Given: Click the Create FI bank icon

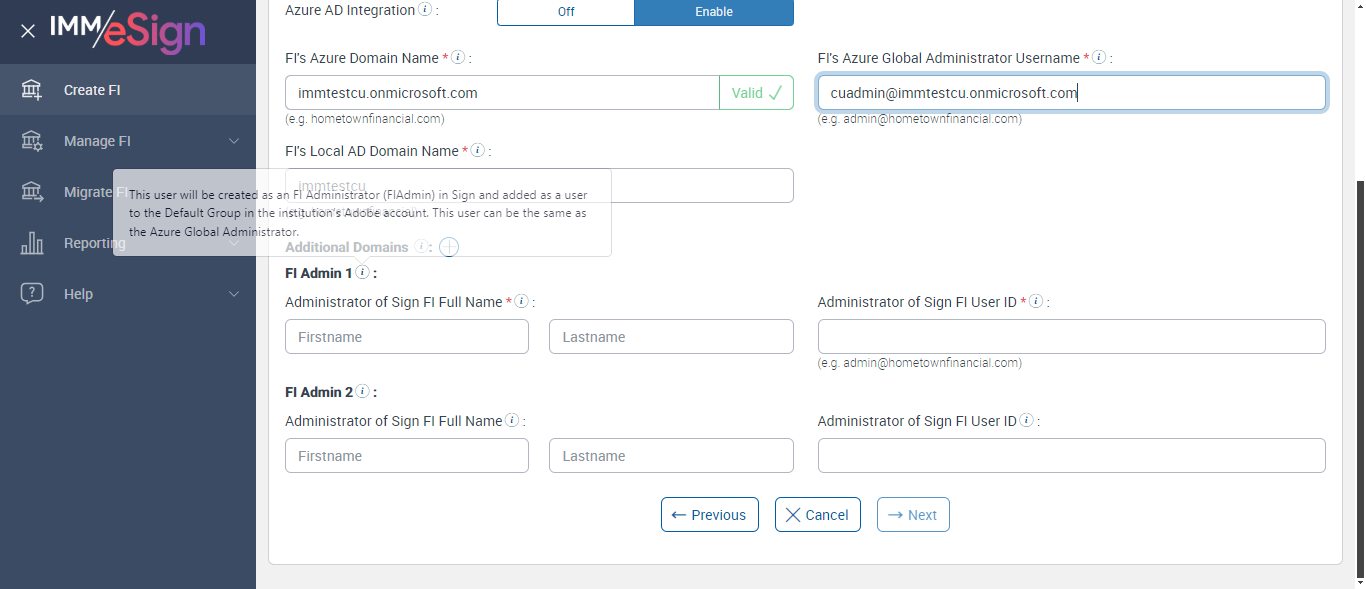Looking at the screenshot, I should (32, 90).
